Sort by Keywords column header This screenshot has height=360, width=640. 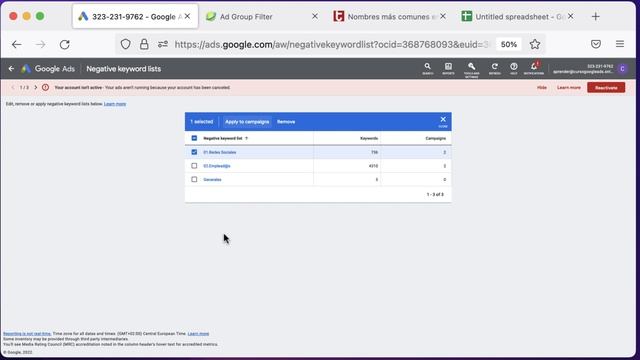(x=369, y=138)
